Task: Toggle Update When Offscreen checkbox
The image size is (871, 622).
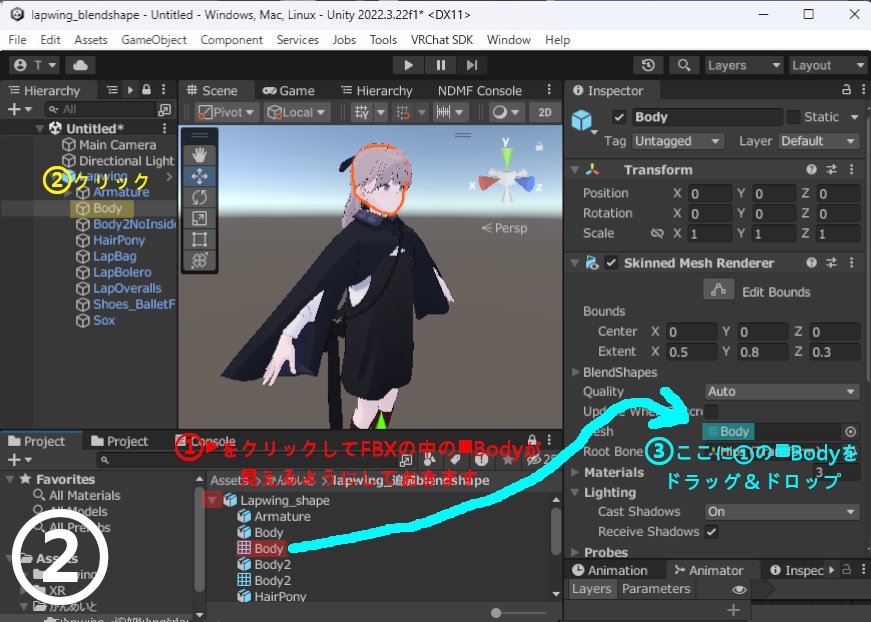Action: 711,412
